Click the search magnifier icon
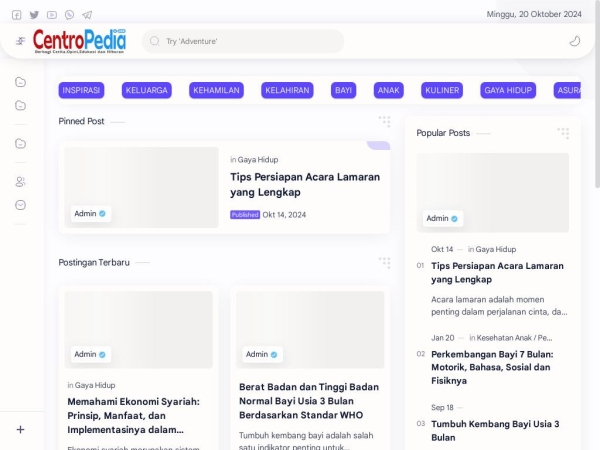Viewport: 600px width, 450px height. click(x=155, y=41)
